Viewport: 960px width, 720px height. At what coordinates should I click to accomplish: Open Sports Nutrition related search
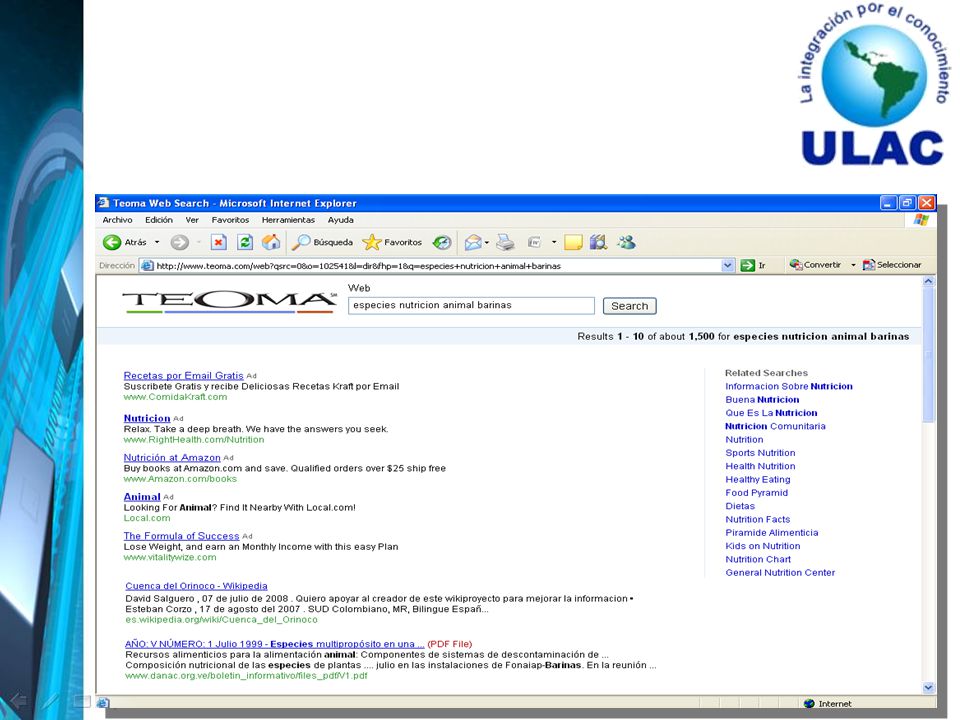click(760, 452)
